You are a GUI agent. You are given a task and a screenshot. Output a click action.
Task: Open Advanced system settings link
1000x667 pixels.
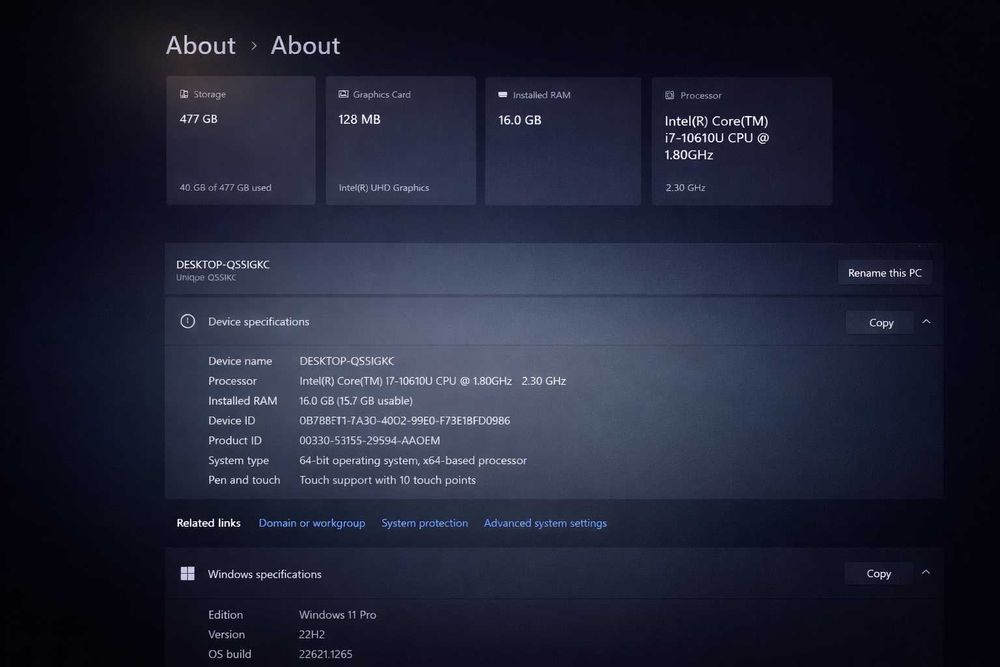click(545, 523)
